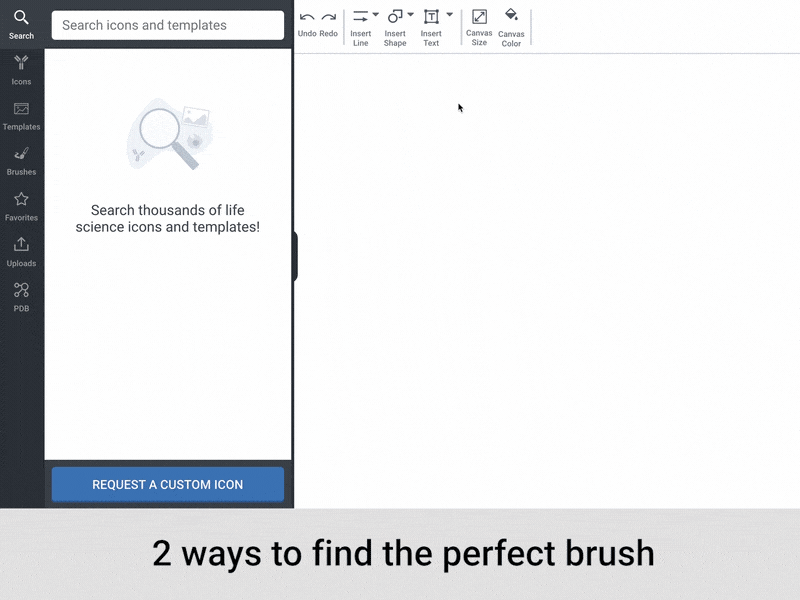
Task: Collapse the left panel with the edge handle
Action: 293,255
